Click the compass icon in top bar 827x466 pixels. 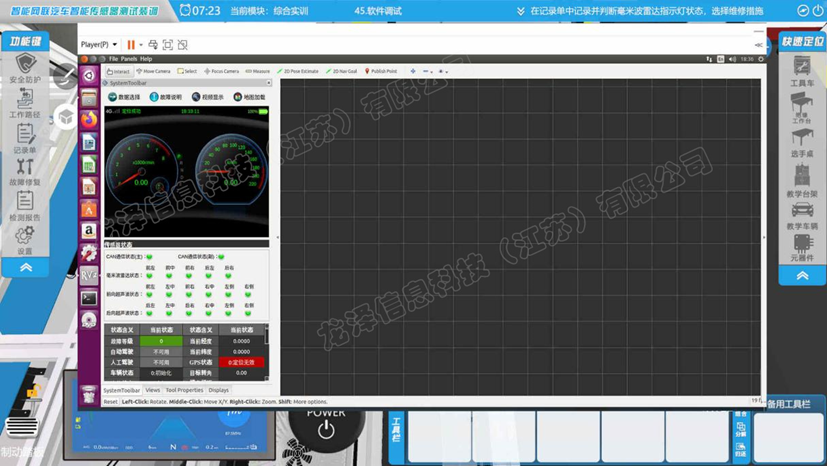[803, 11]
